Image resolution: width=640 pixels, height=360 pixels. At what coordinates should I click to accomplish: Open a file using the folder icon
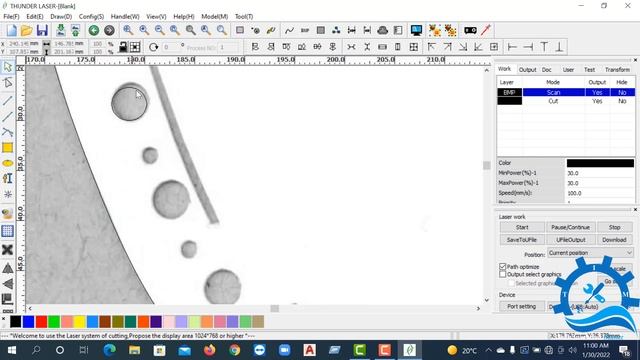tap(27, 30)
